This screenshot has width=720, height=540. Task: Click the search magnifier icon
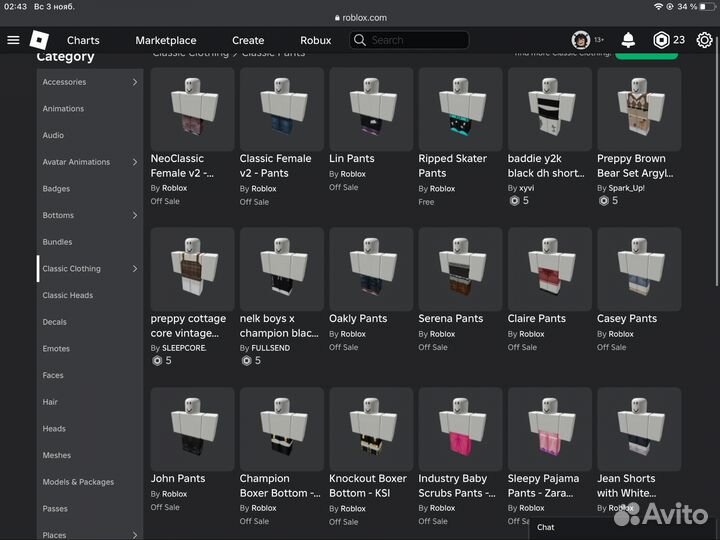[360, 40]
